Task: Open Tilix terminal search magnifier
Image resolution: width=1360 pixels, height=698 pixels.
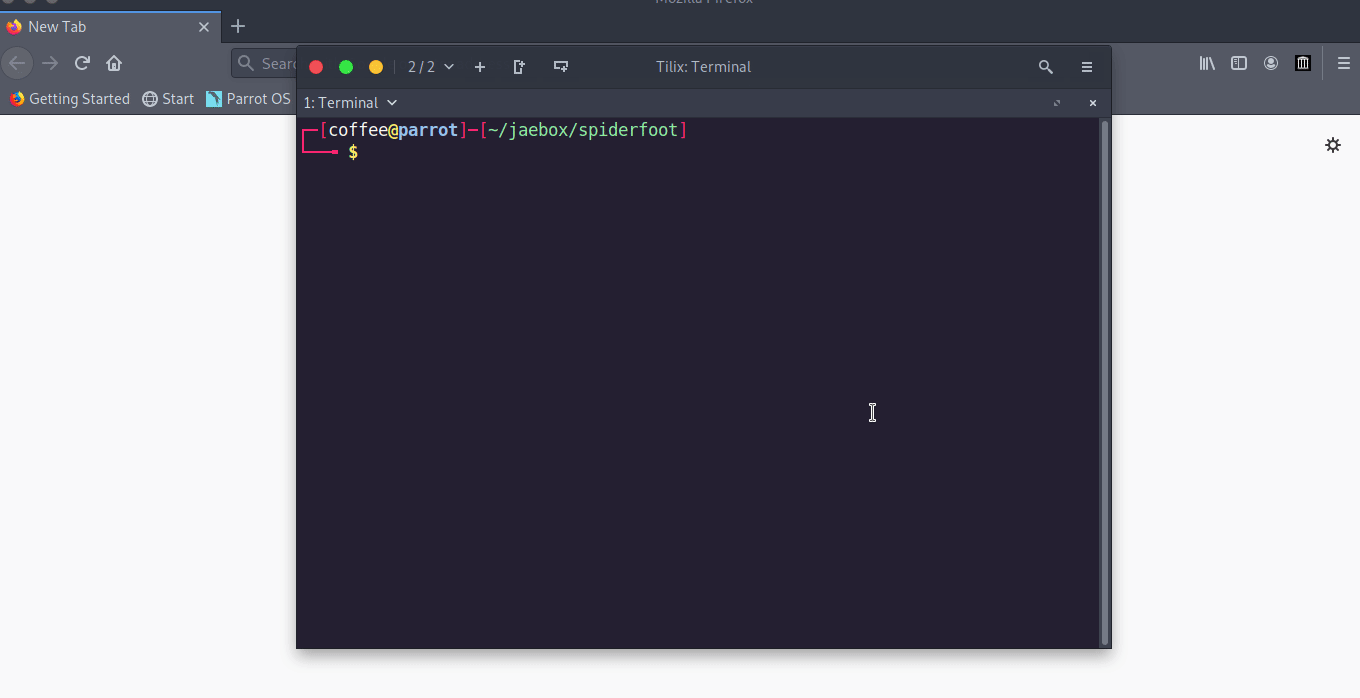Action: point(1045,67)
